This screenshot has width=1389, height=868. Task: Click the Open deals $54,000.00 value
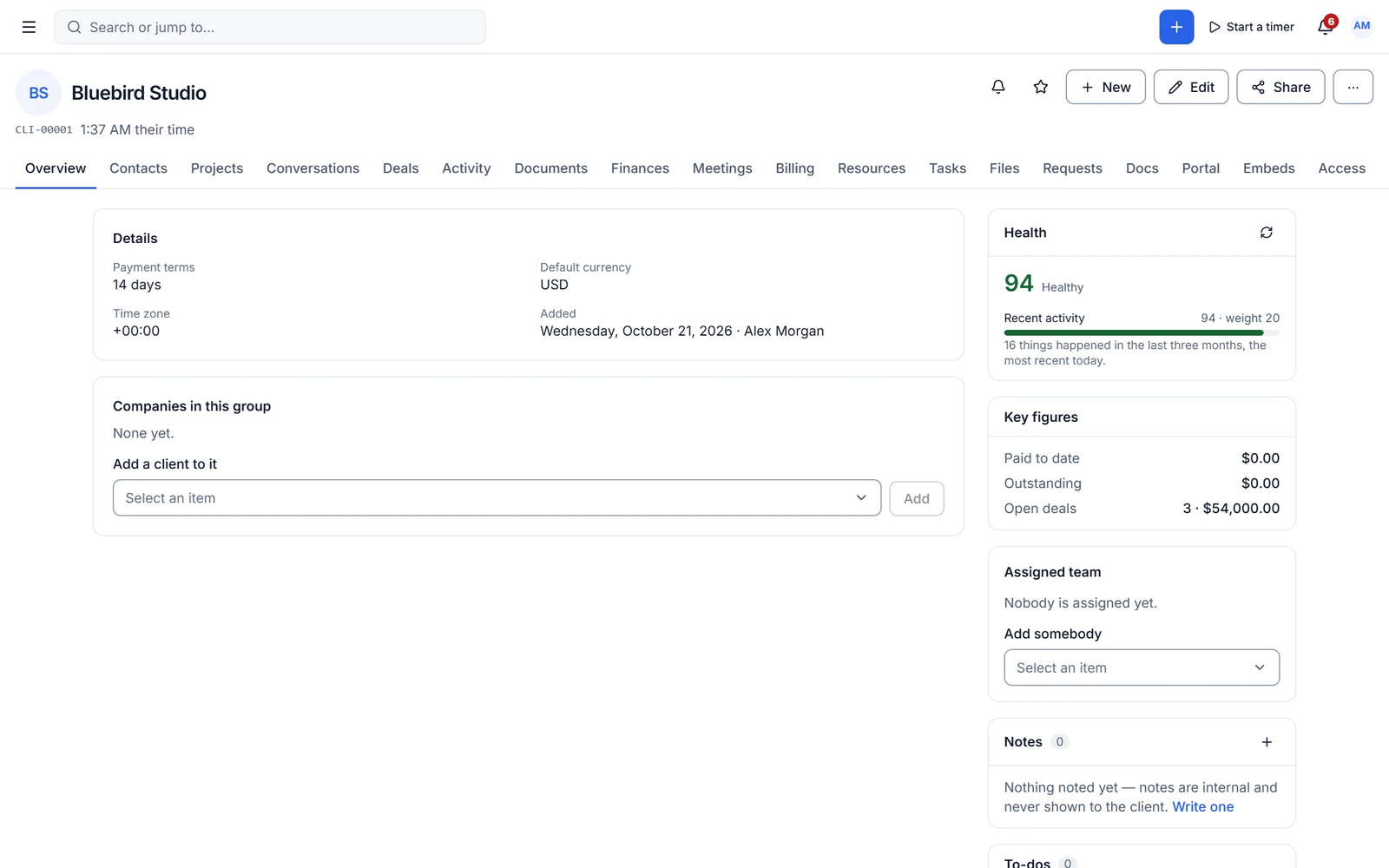coord(1231,509)
